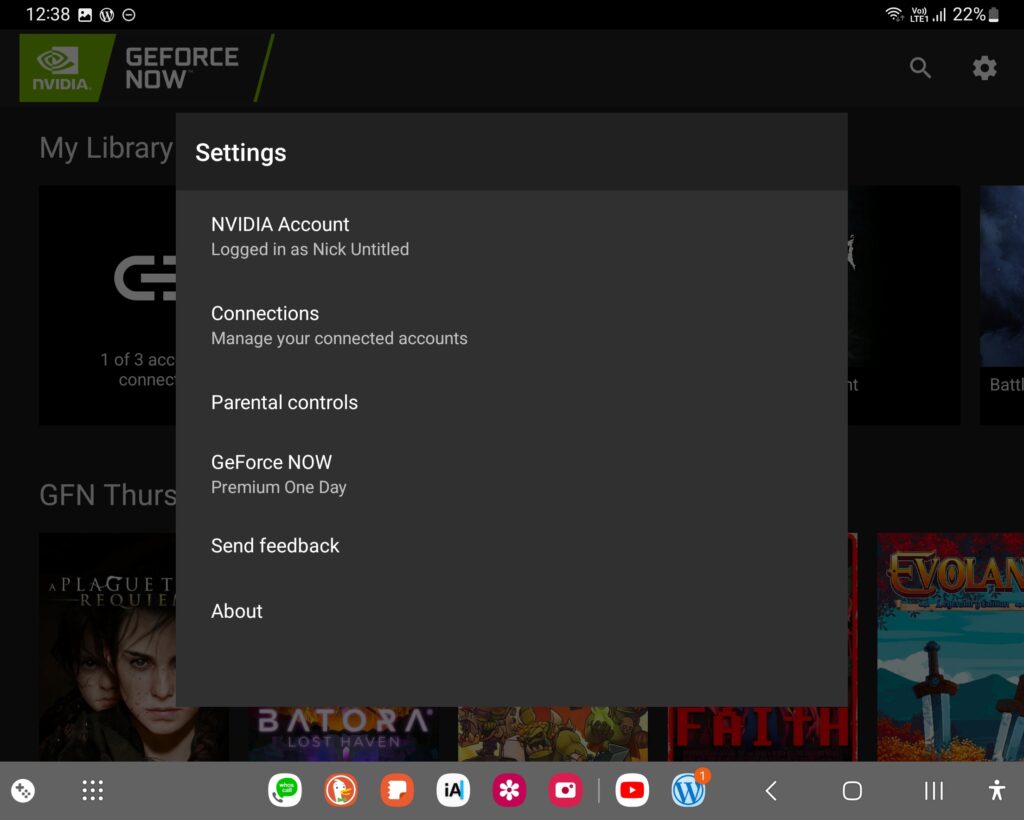Open WordPress app with notification badge

point(688,791)
